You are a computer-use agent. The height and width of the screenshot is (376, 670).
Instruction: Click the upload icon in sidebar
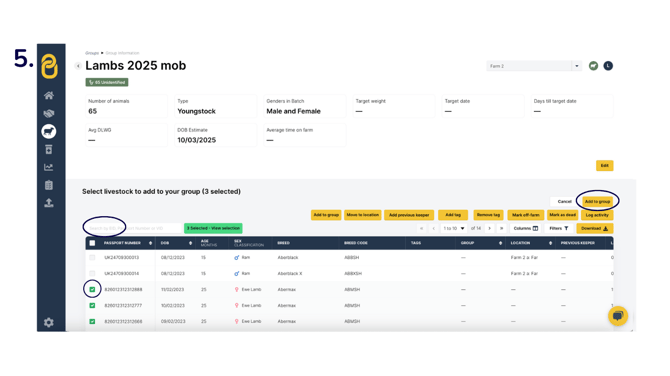(49, 203)
